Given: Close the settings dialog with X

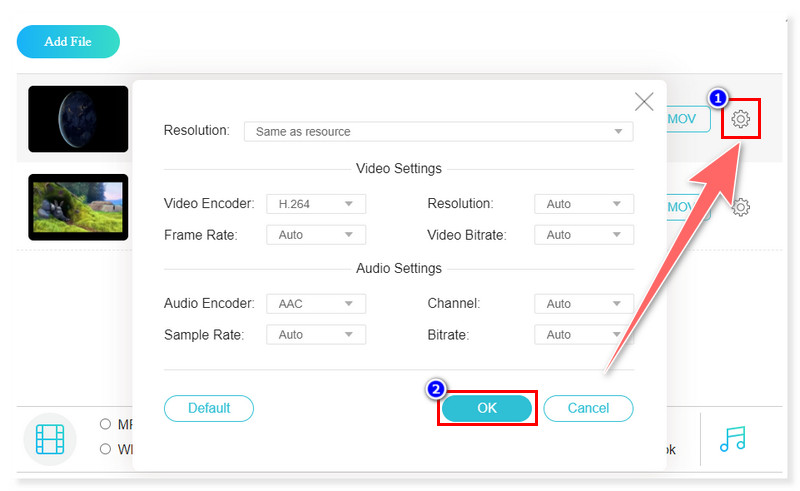Looking at the screenshot, I should tap(644, 102).
